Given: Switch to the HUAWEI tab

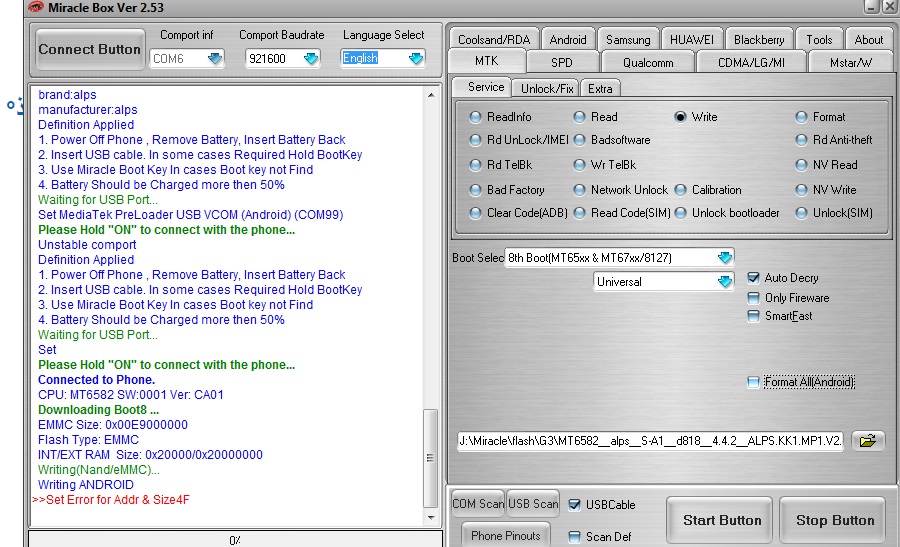Looking at the screenshot, I should tap(692, 39).
